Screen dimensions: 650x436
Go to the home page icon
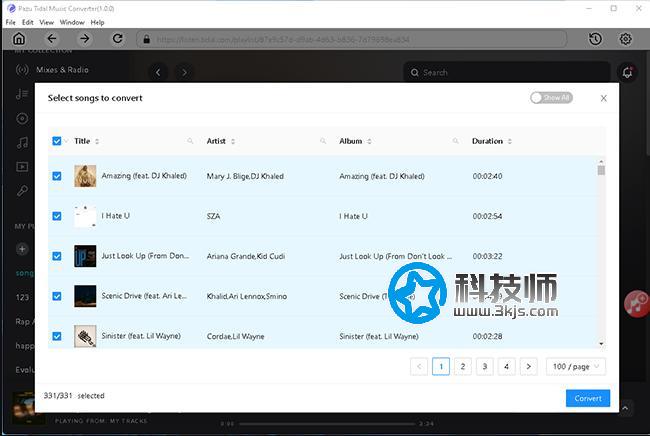click(x=19, y=39)
